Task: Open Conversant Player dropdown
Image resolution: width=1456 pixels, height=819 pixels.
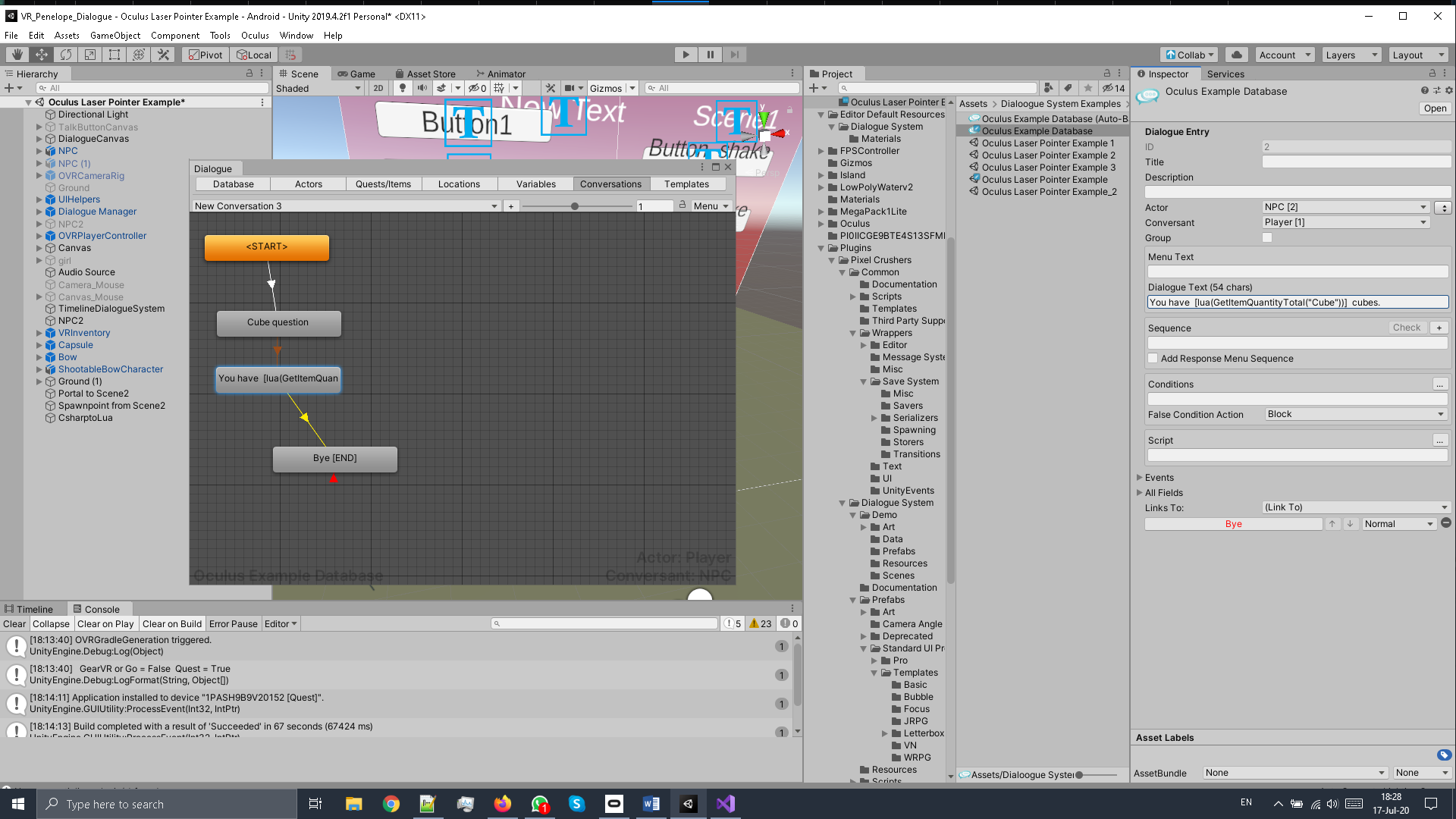Action: point(1346,222)
